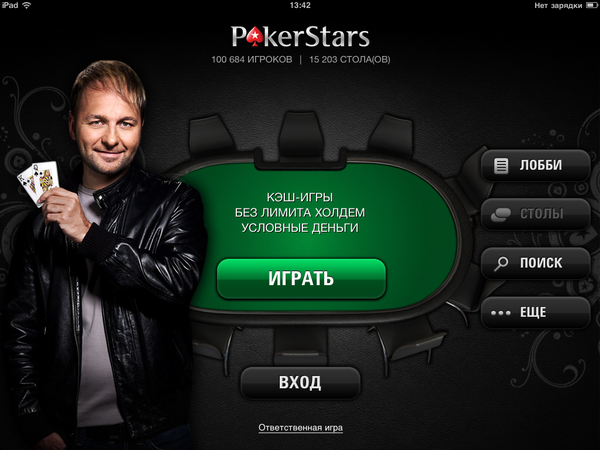The height and width of the screenshot is (450, 600).
Task: Tap the battery indicator icon
Action: click(592, 5)
